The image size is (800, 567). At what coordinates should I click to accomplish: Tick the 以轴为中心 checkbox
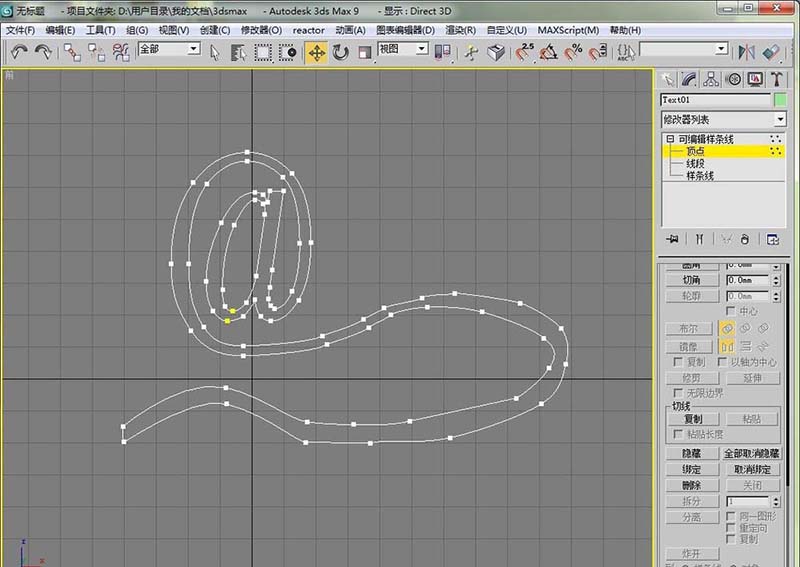pyautogui.click(x=723, y=362)
